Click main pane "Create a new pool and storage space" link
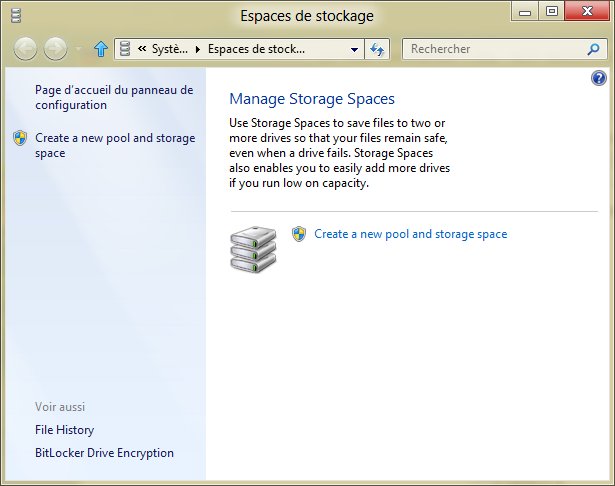The image size is (615, 486). point(410,234)
